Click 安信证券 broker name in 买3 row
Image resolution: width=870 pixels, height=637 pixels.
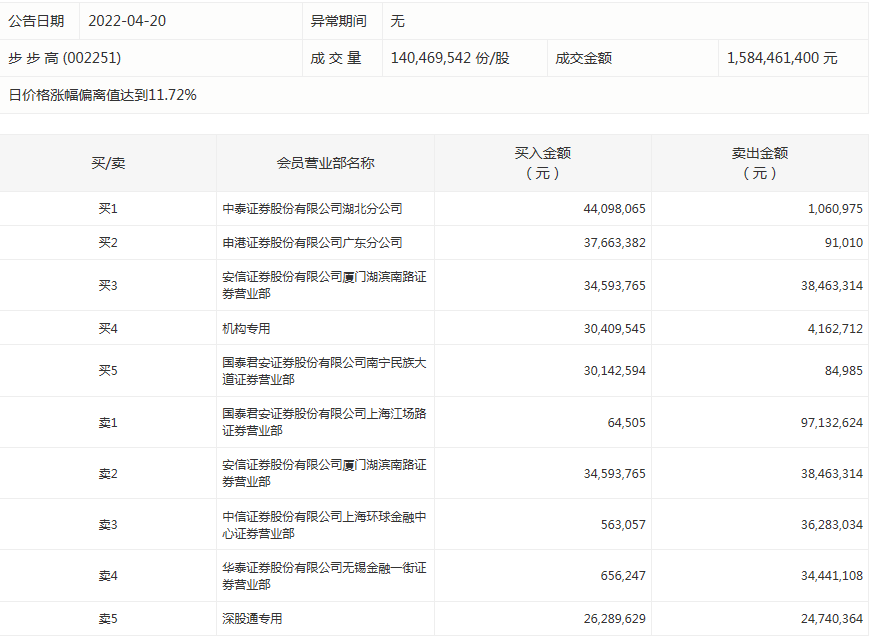click(324, 285)
